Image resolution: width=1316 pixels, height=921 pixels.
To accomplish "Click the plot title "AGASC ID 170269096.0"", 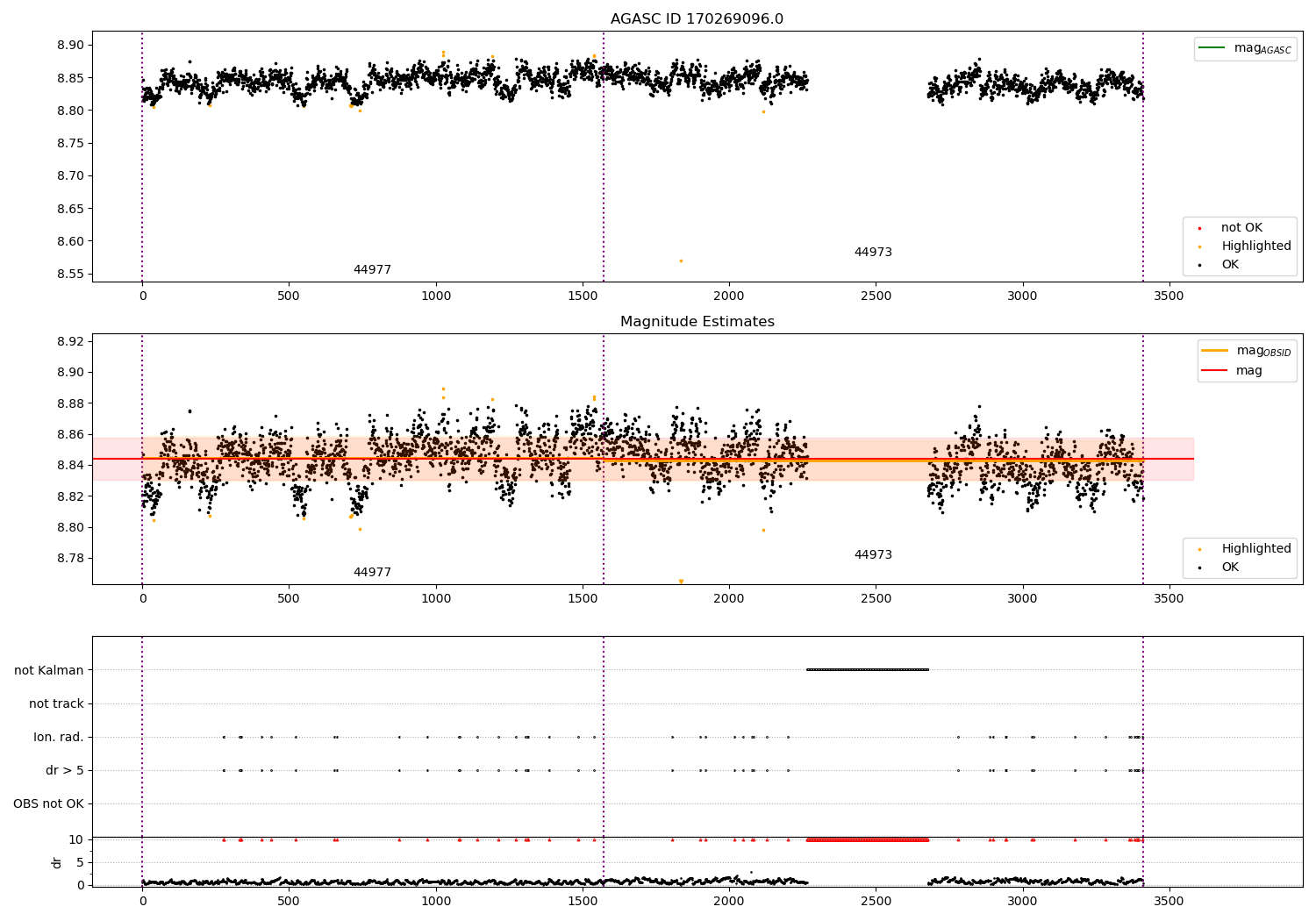I will (697, 19).
